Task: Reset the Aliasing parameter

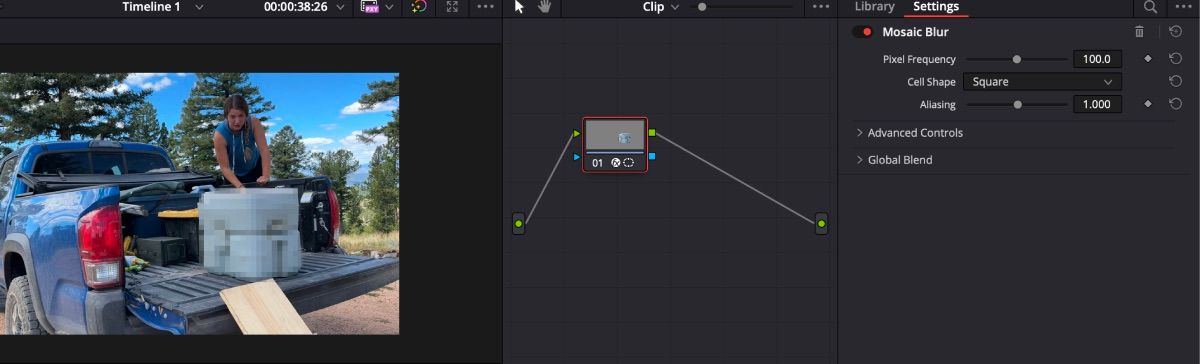Action: 1176,104
